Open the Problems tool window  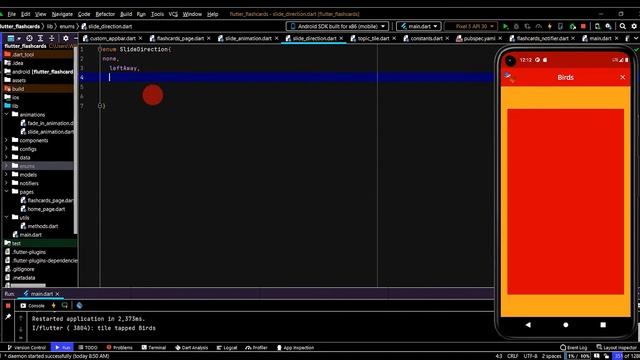point(120,347)
